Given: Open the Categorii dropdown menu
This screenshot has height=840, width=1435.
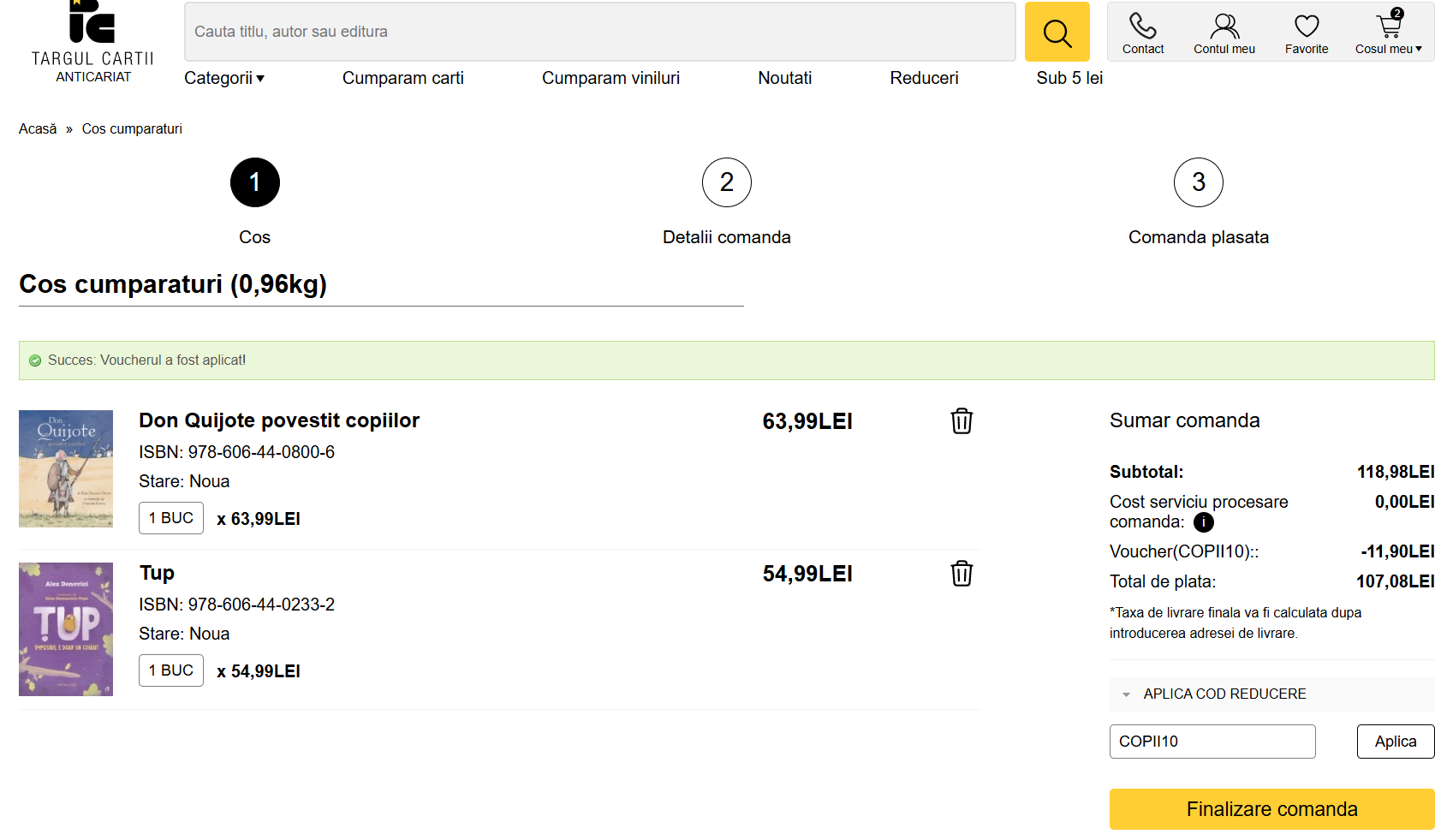Looking at the screenshot, I should click(223, 78).
